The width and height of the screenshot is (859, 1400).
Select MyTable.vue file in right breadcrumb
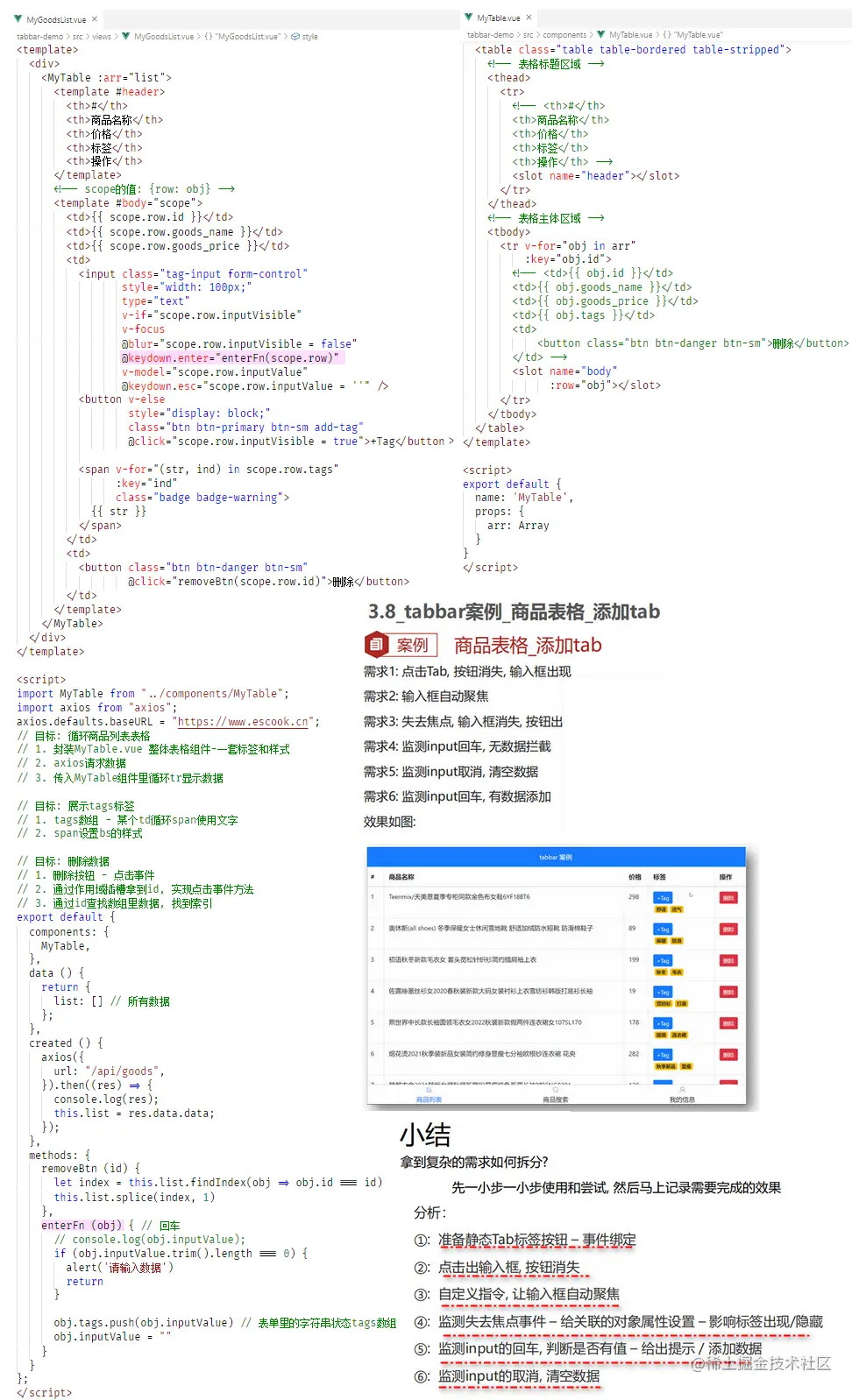631,35
